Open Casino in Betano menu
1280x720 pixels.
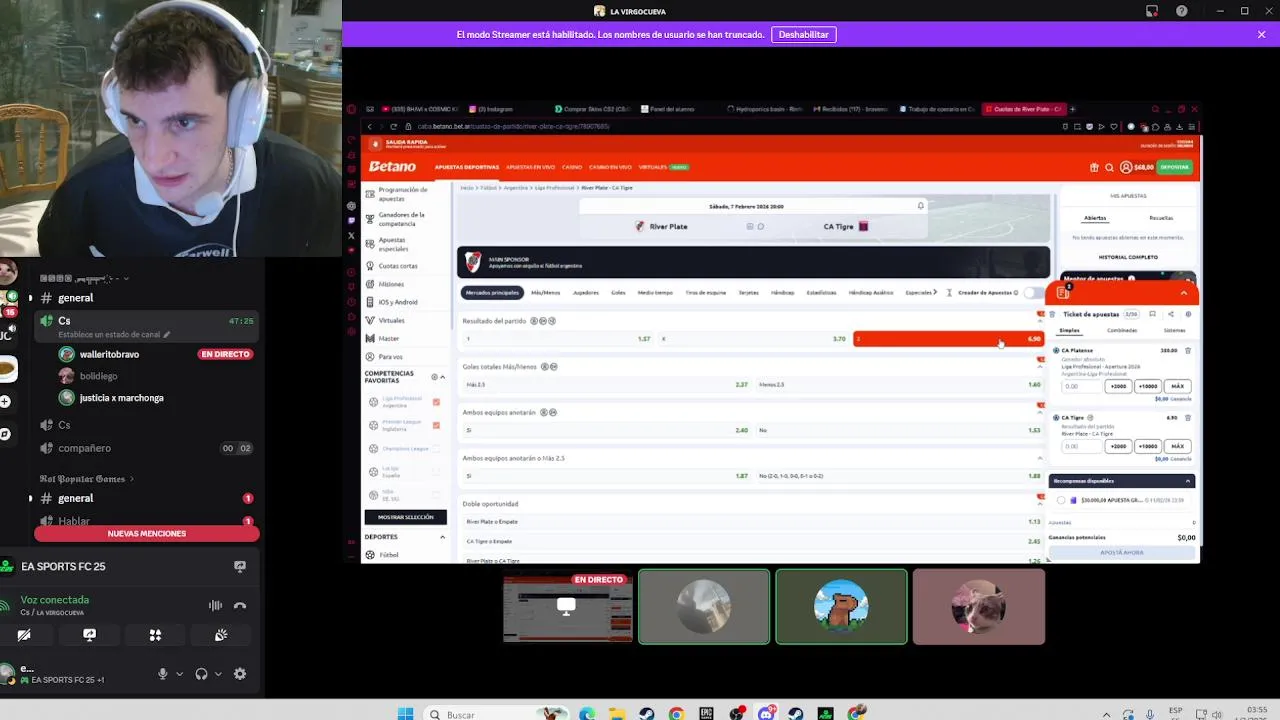pos(572,167)
